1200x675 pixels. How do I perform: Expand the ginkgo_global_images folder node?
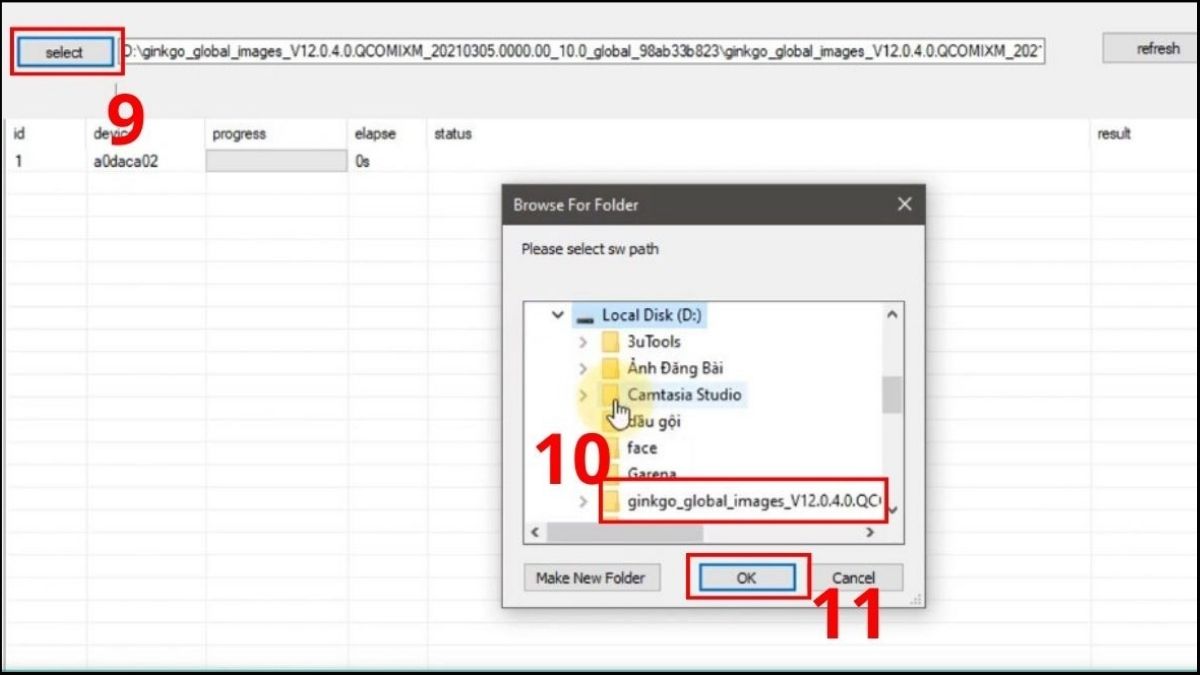coord(583,501)
